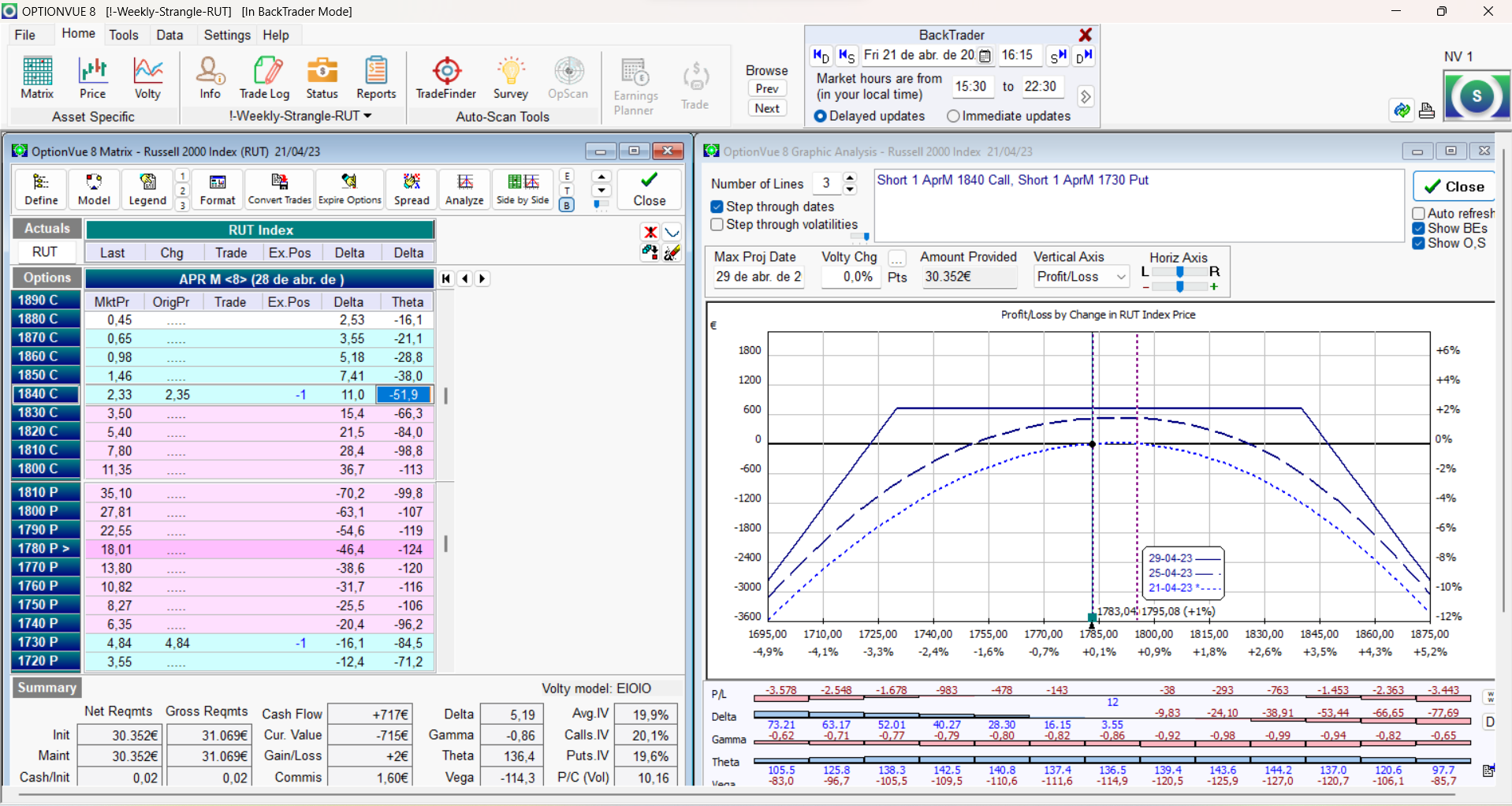Click the Volty chart icon
This screenshot has height=806, width=1512.
(x=147, y=78)
